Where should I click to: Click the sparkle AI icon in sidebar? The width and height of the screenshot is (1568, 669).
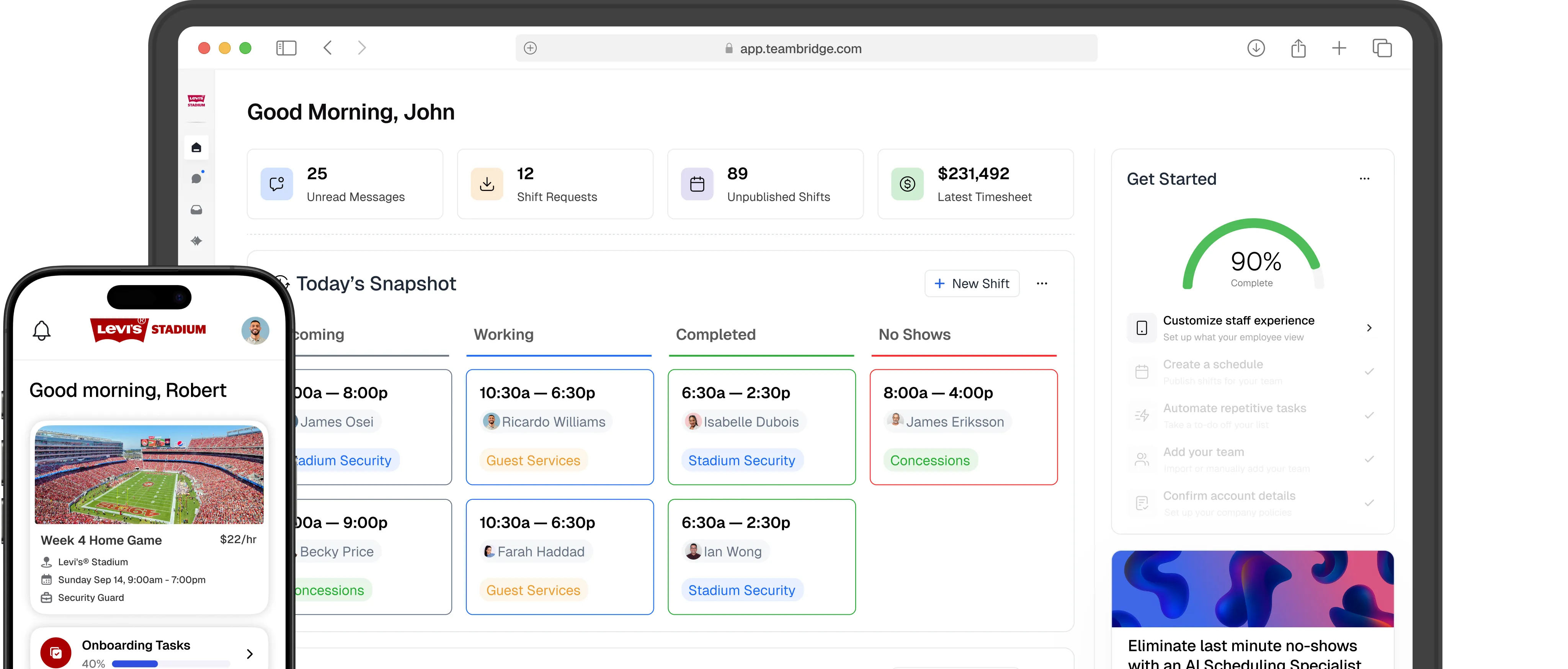pos(196,241)
